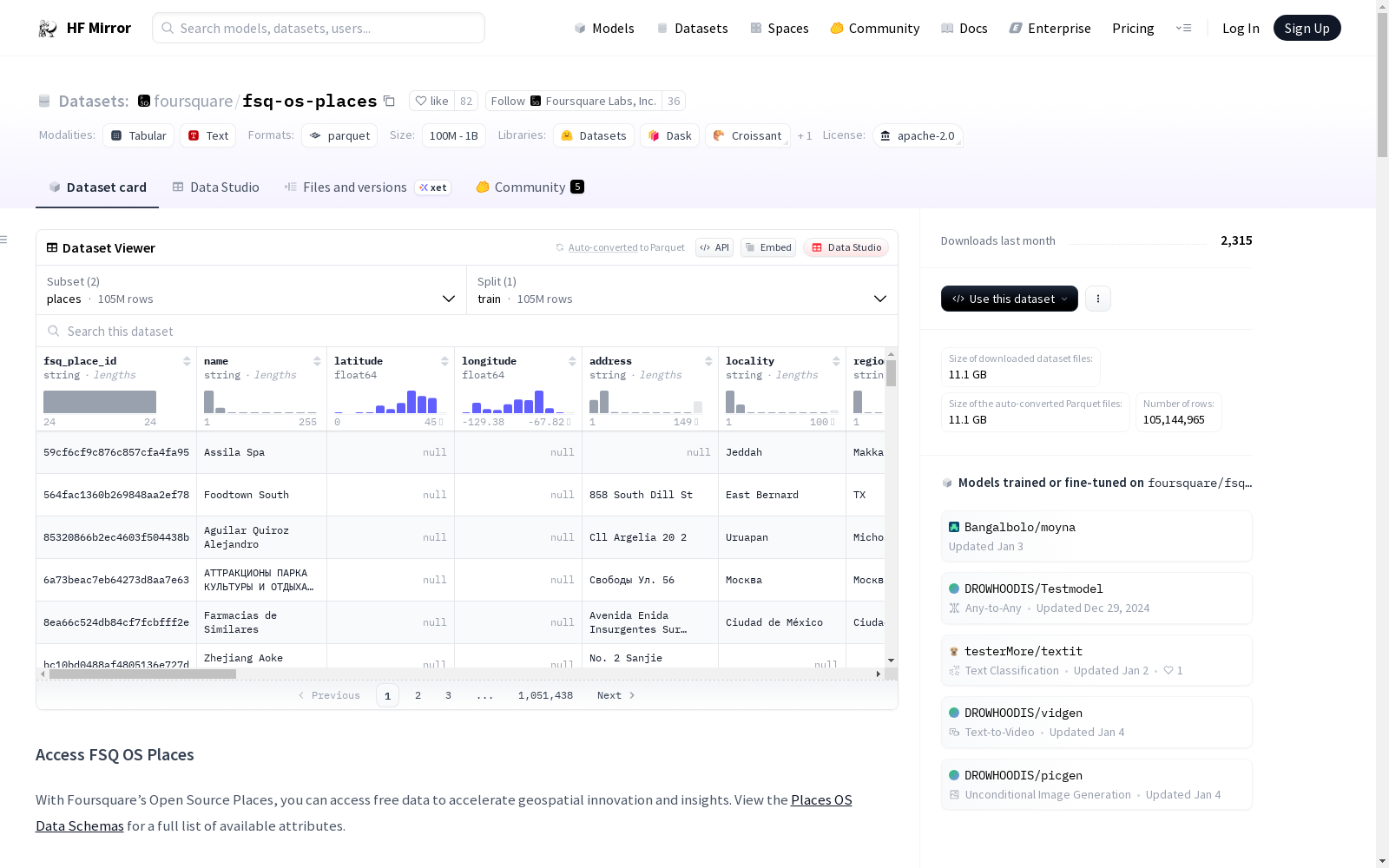Open the Pricing page link

1133,29
